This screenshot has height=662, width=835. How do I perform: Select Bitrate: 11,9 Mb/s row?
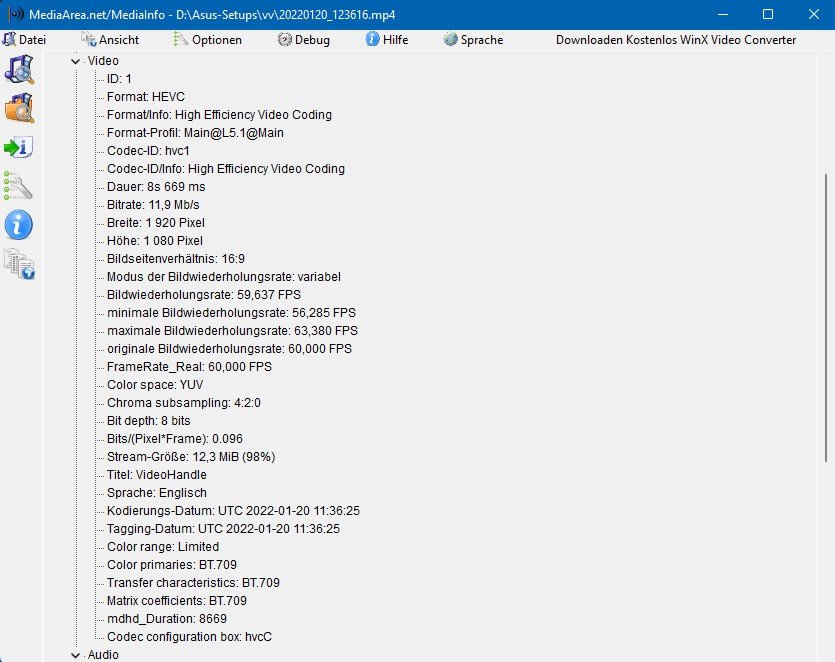point(153,205)
